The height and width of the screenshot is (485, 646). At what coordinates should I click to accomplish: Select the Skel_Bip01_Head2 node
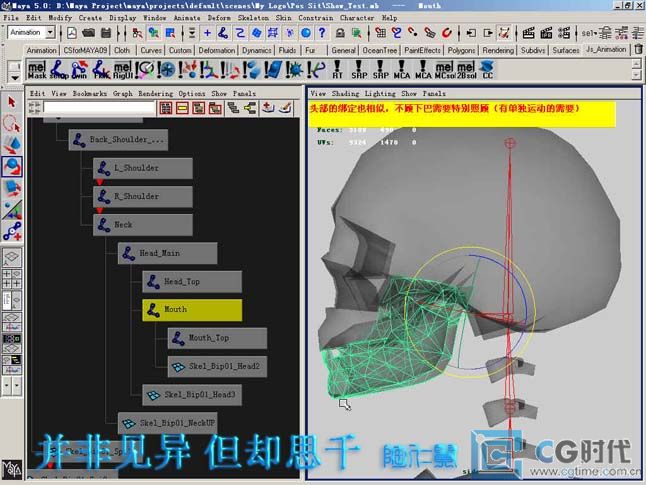pyautogui.click(x=217, y=367)
